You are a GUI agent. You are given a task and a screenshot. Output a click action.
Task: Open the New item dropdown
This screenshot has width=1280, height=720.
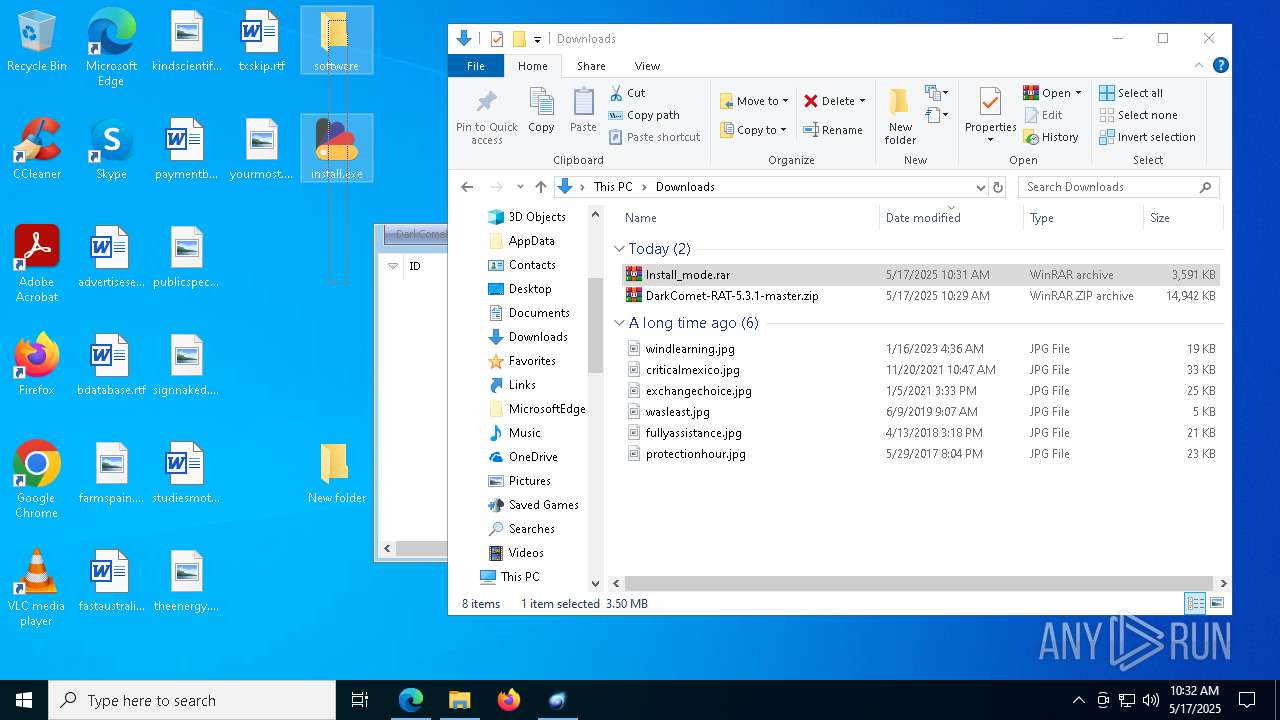937,93
